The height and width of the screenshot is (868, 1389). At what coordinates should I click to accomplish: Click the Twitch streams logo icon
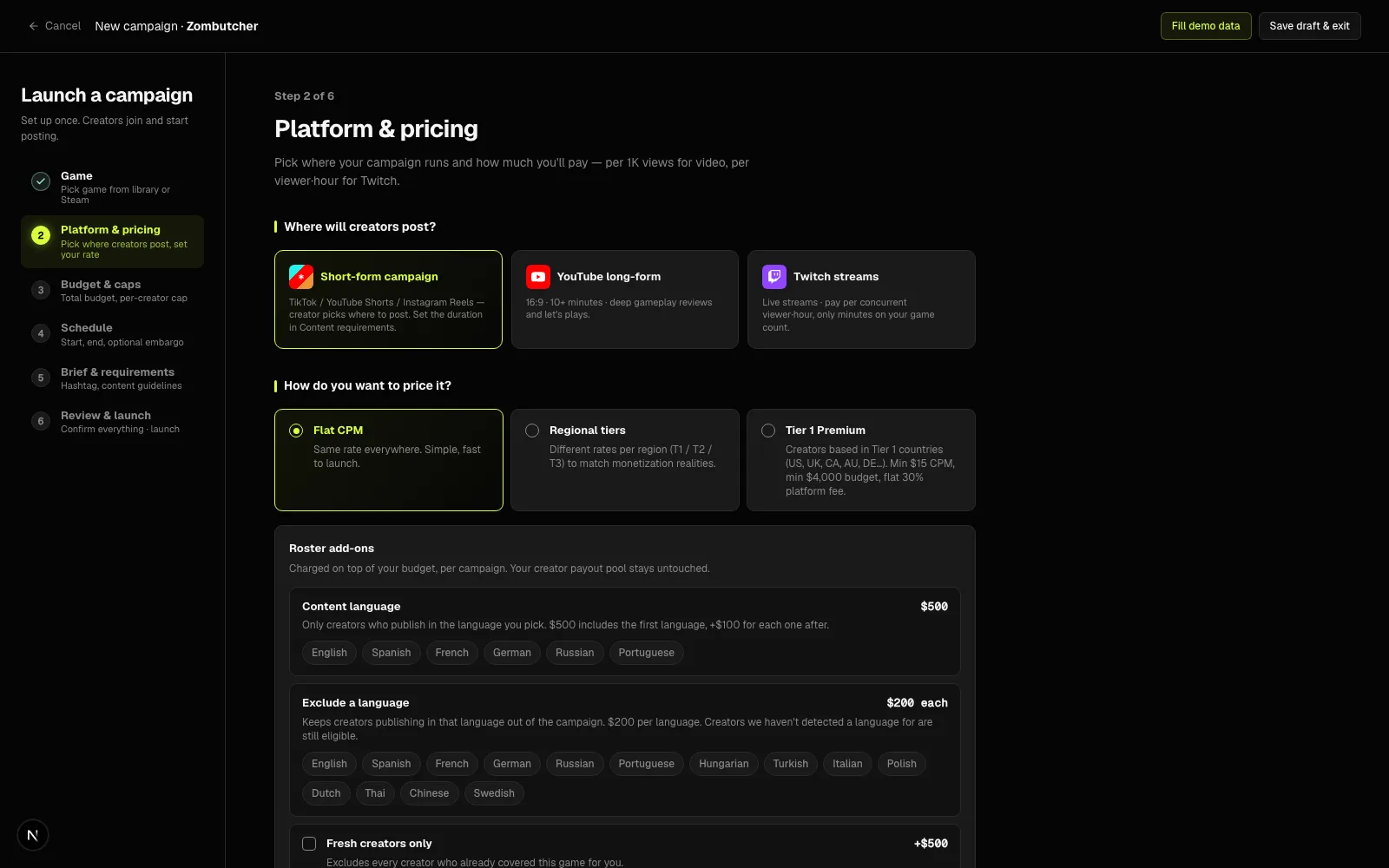774,277
